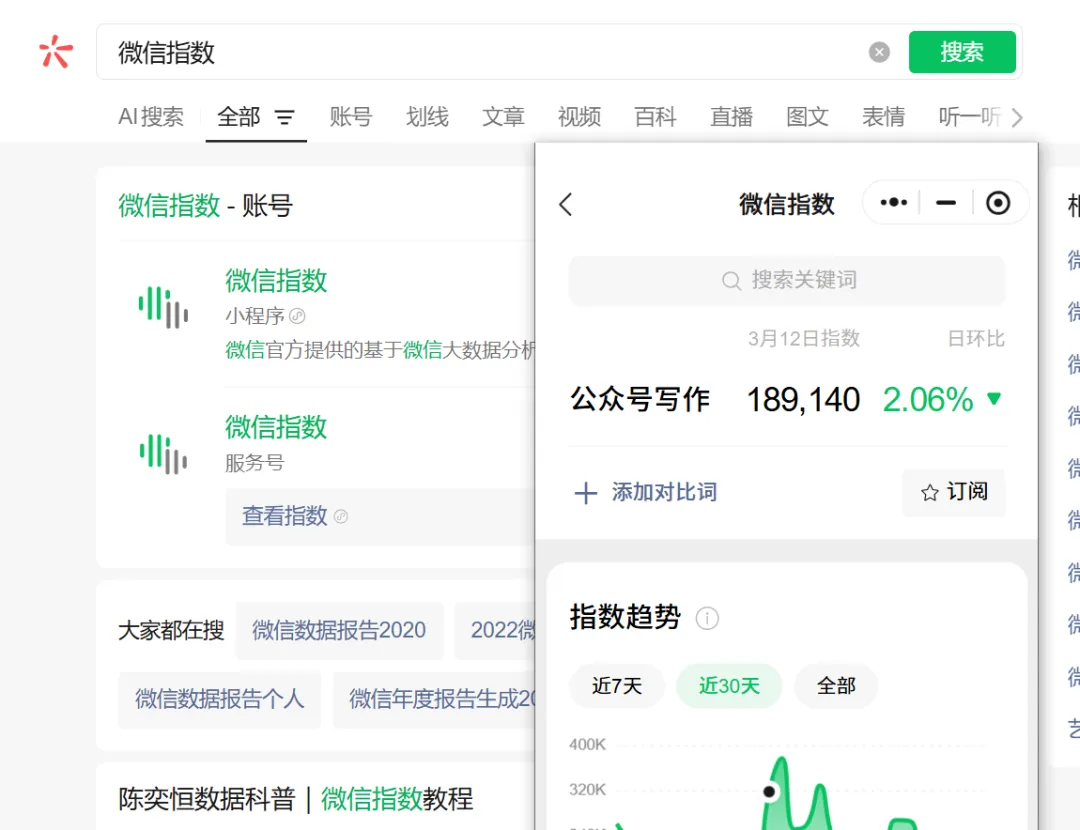Click the 320K axis label

587,789
